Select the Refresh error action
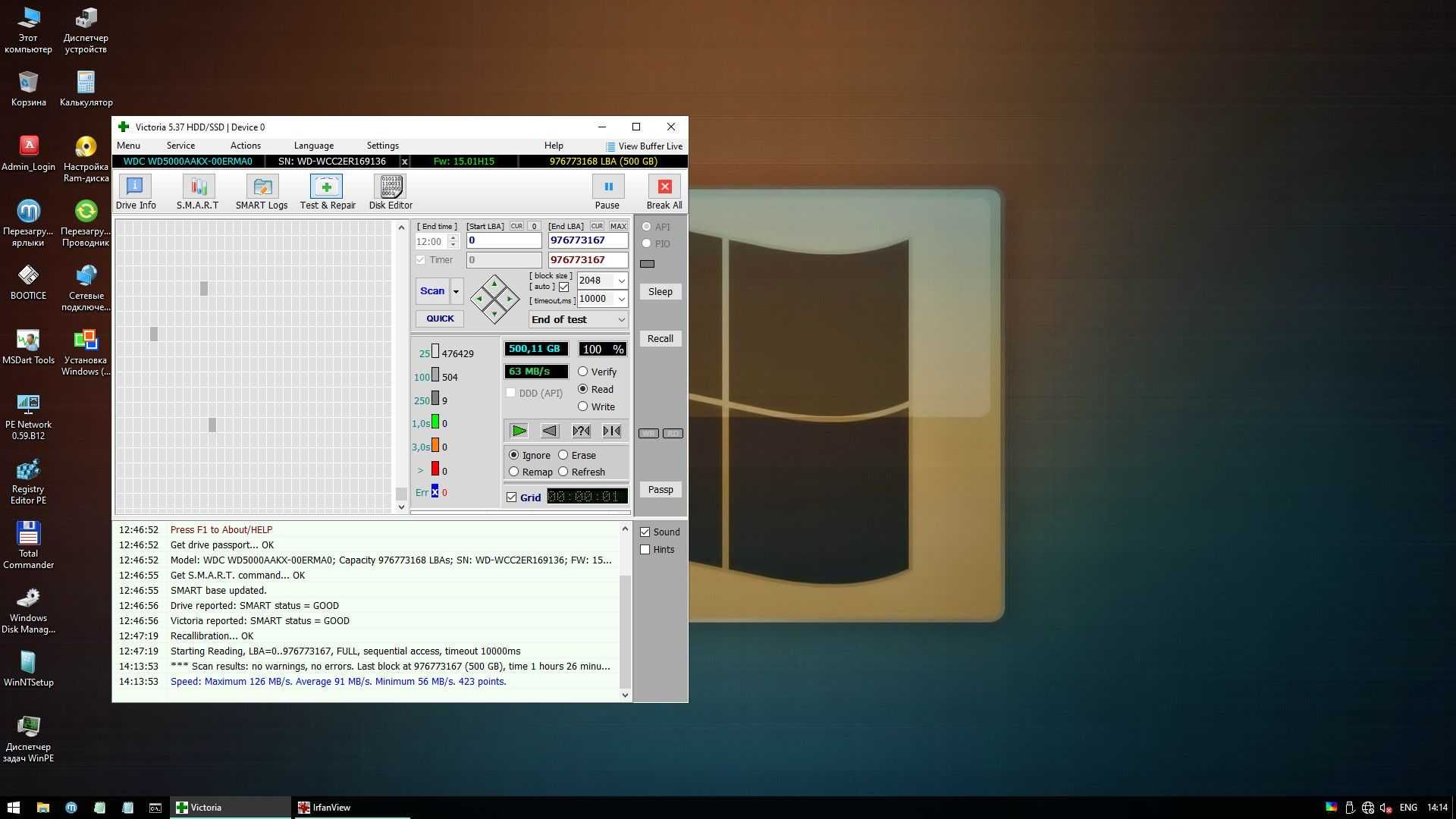Viewport: 1456px width, 819px height. tap(582, 472)
